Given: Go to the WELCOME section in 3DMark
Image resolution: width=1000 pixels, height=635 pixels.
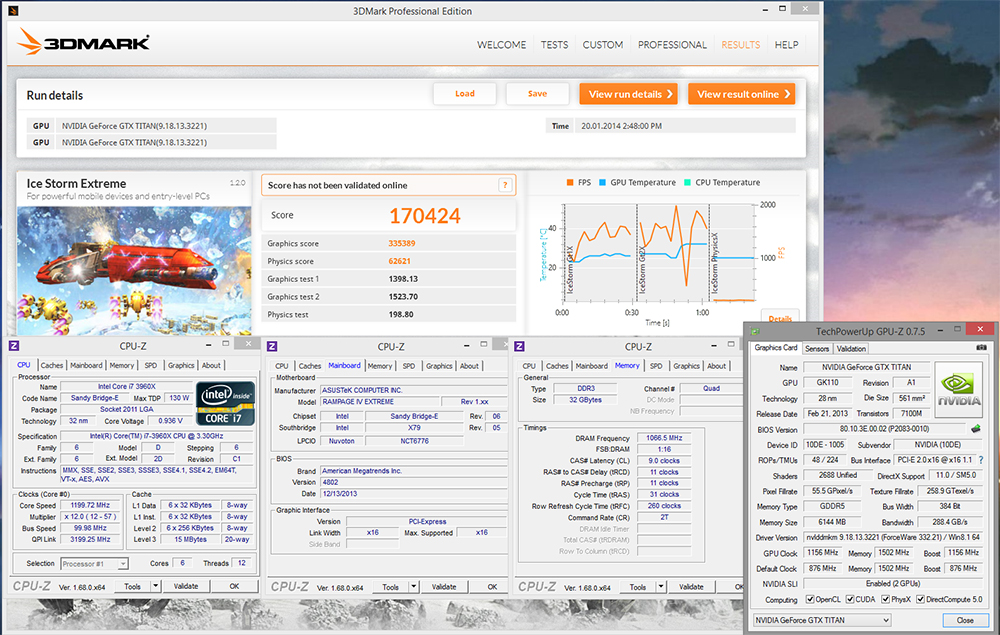Looking at the screenshot, I should [x=501, y=45].
